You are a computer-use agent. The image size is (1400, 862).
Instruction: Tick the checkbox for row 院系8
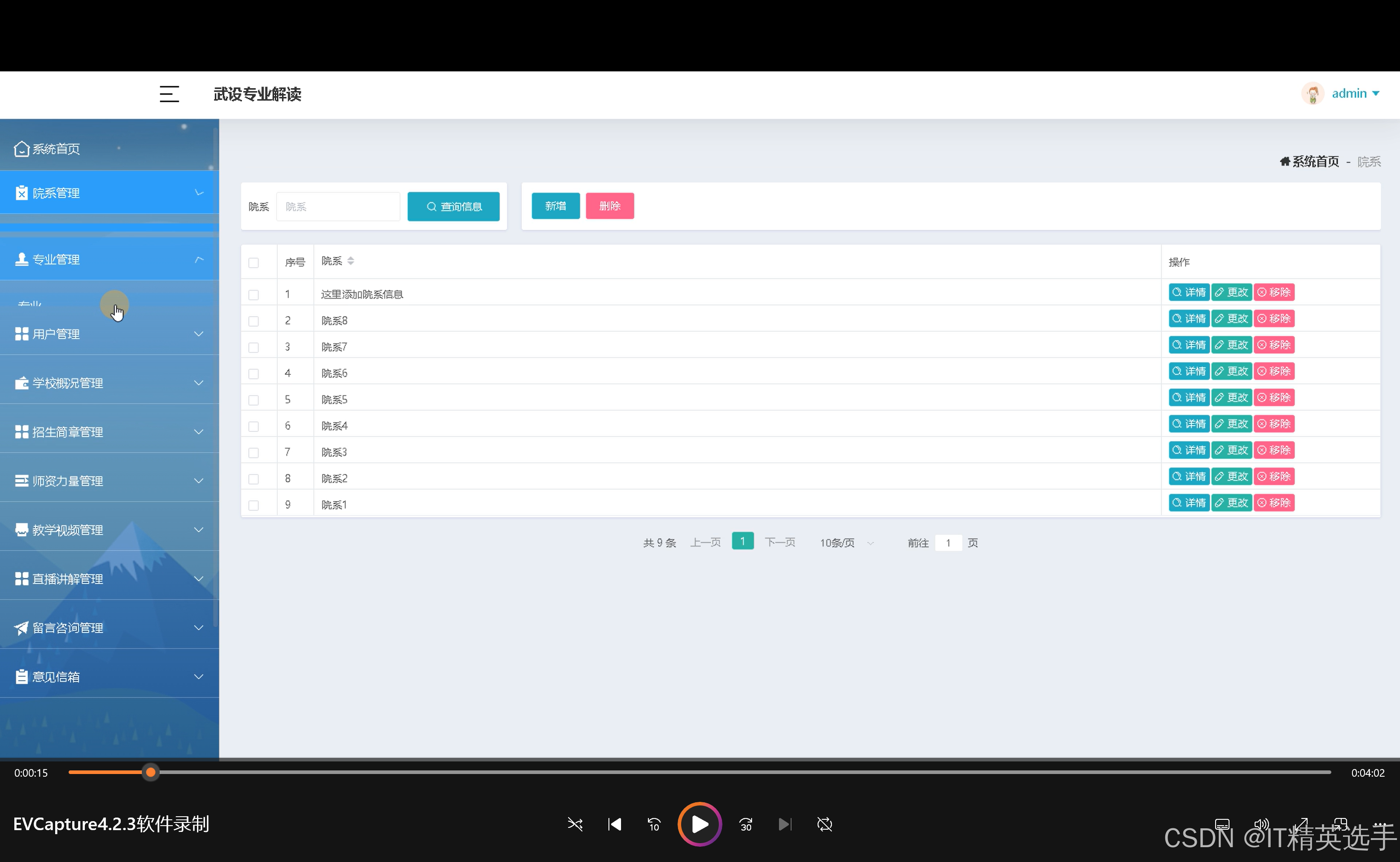click(x=254, y=321)
